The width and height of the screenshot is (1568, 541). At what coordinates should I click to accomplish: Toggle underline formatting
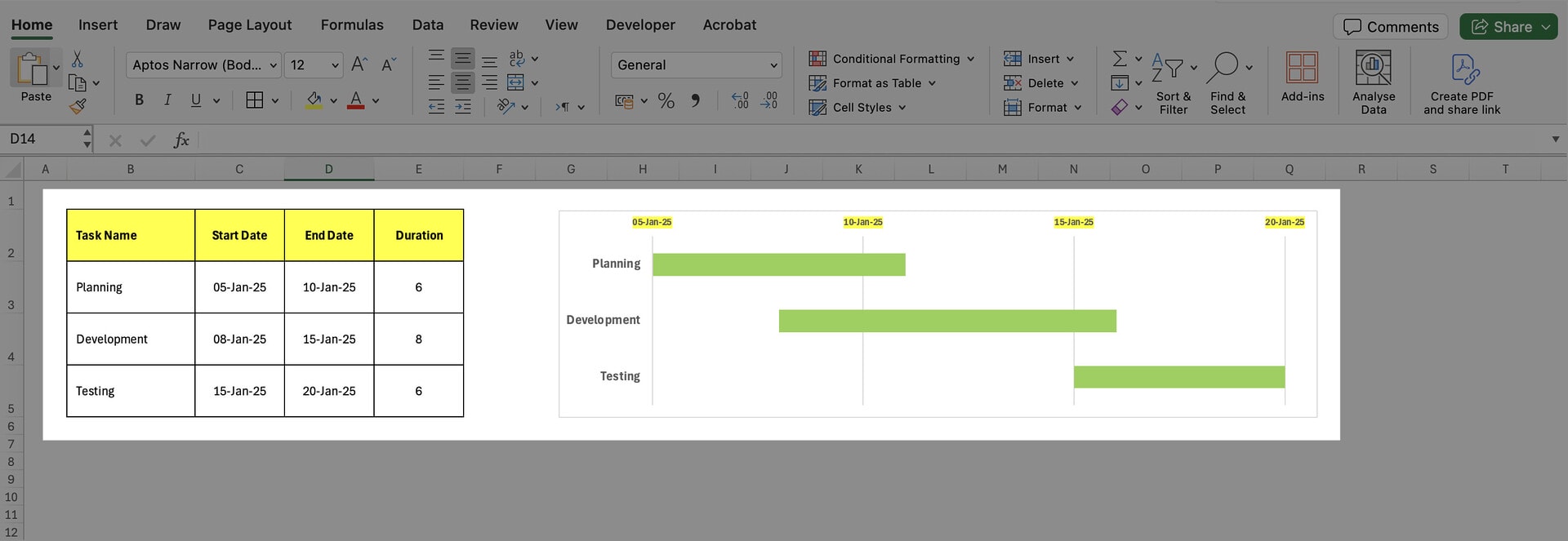tap(196, 100)
